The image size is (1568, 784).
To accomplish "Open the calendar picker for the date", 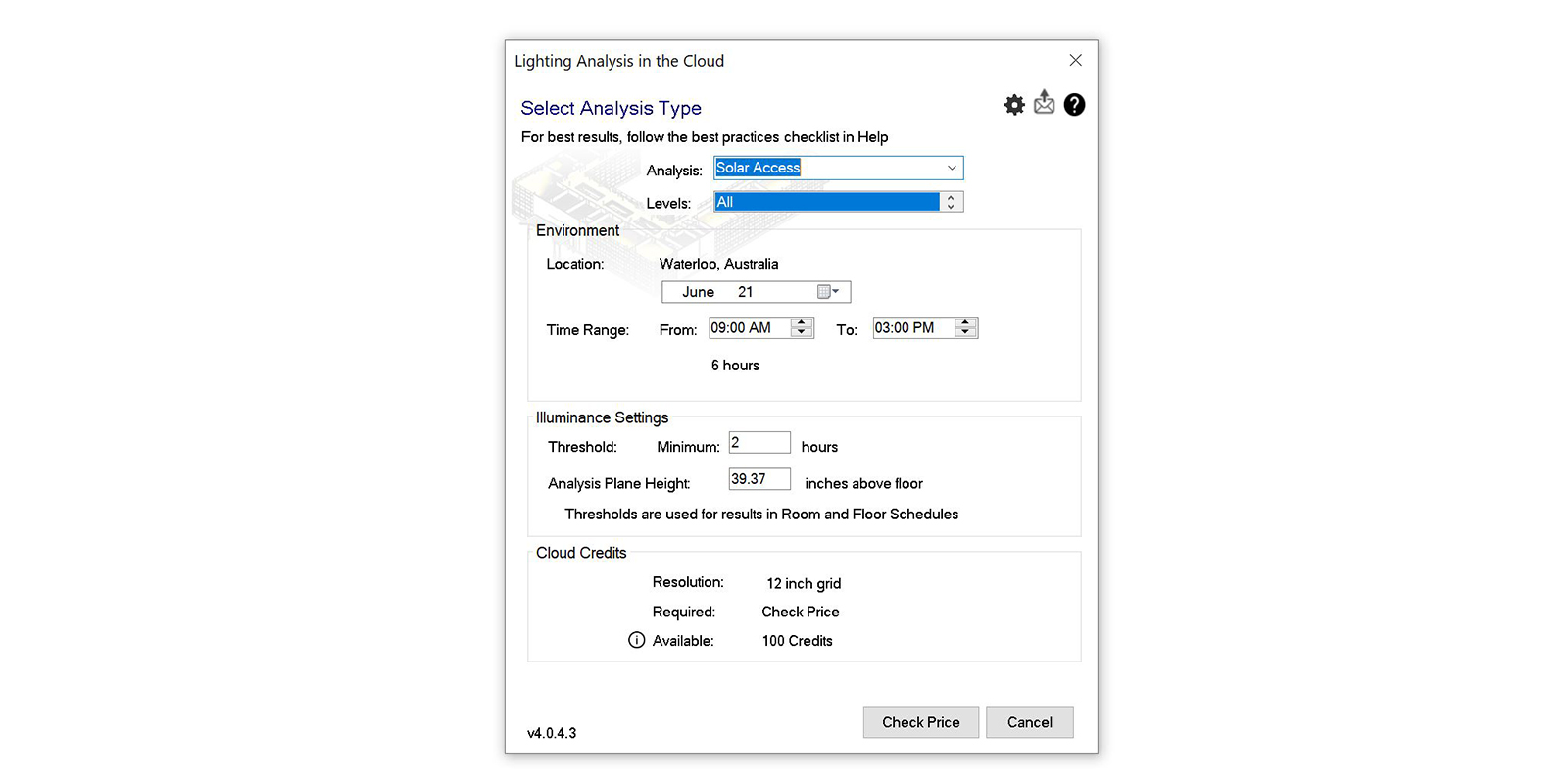I will (828, 292).
